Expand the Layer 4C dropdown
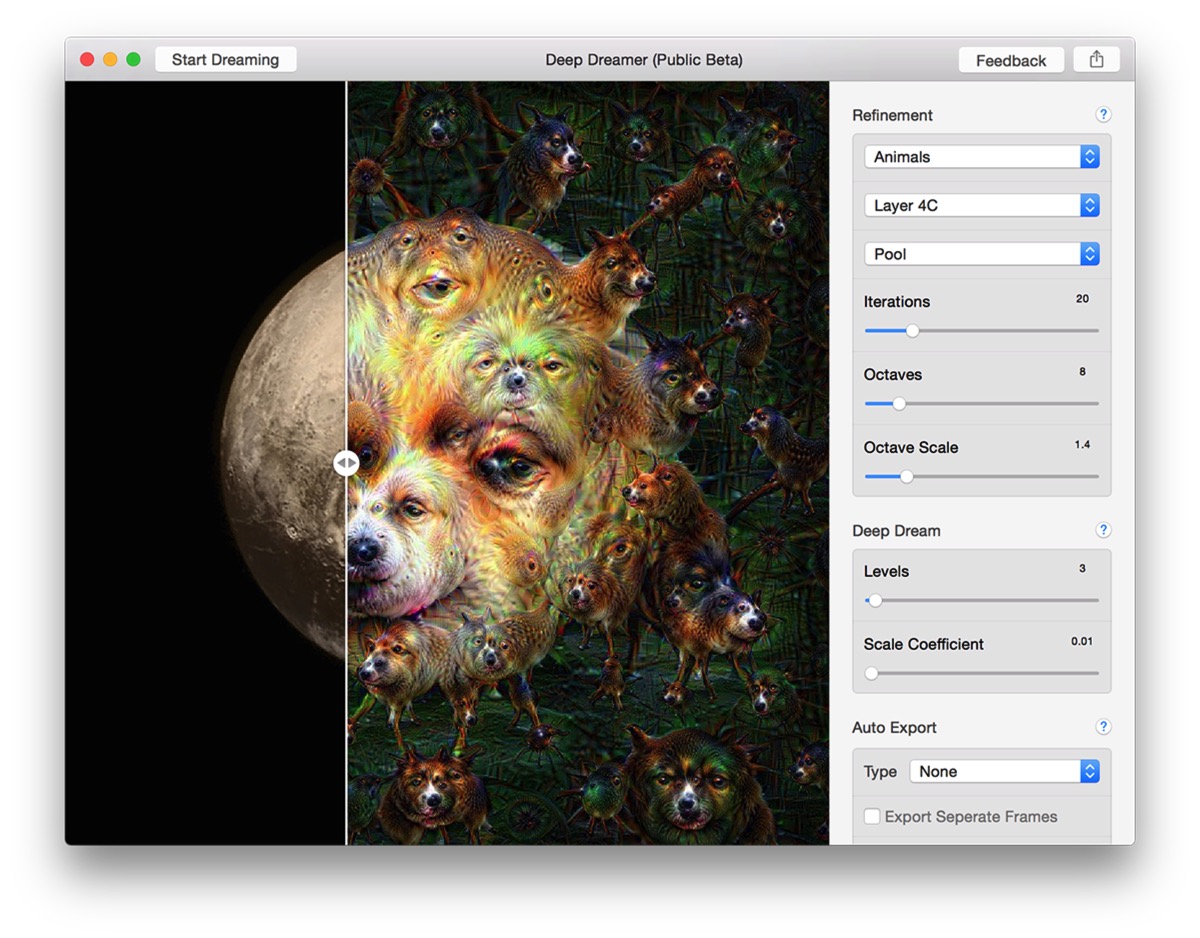The width and height of the screenshot is (1200, 938). pos(981,205)
